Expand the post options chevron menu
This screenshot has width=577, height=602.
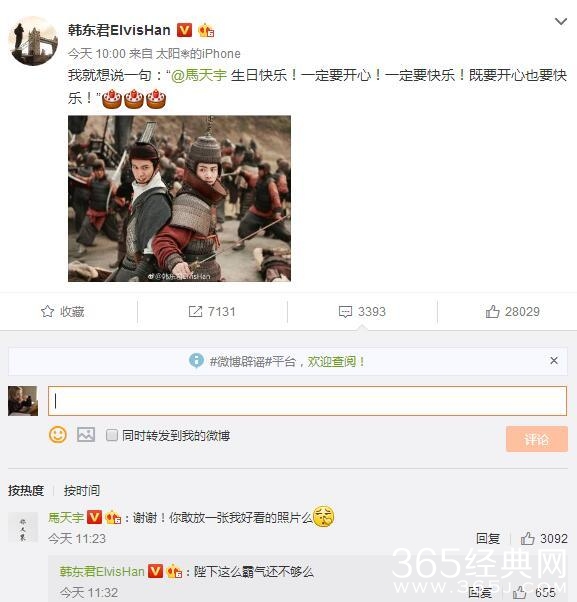(x=561, y=22)
